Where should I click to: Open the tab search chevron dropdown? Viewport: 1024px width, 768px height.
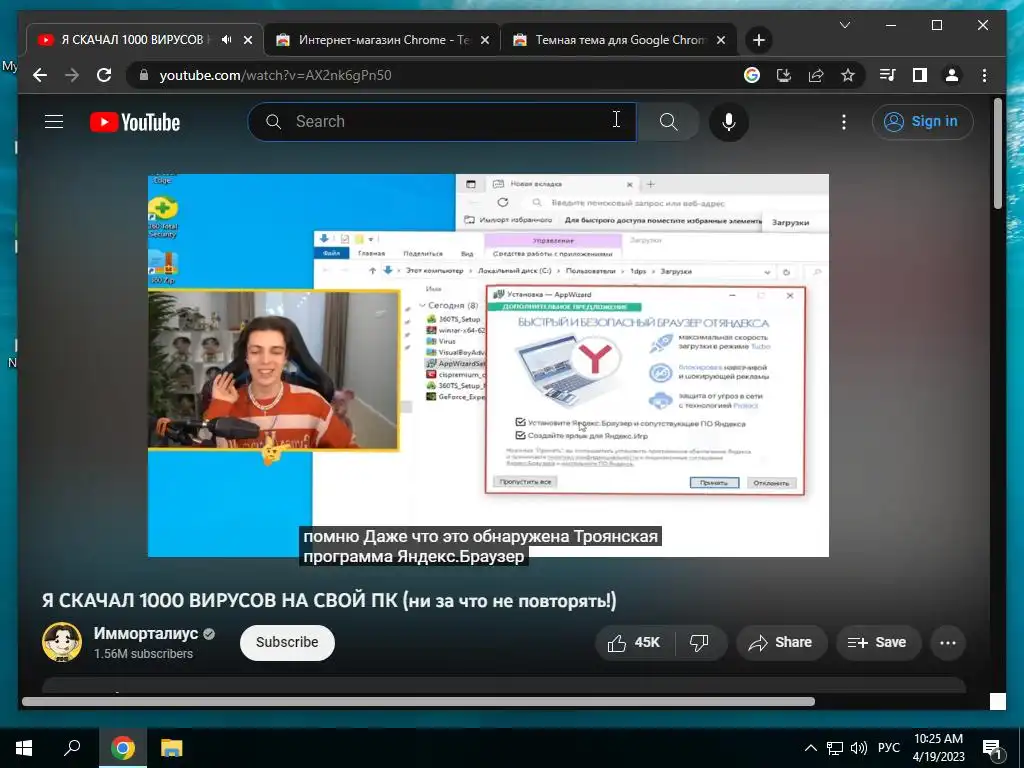click(x=844, y=25)
